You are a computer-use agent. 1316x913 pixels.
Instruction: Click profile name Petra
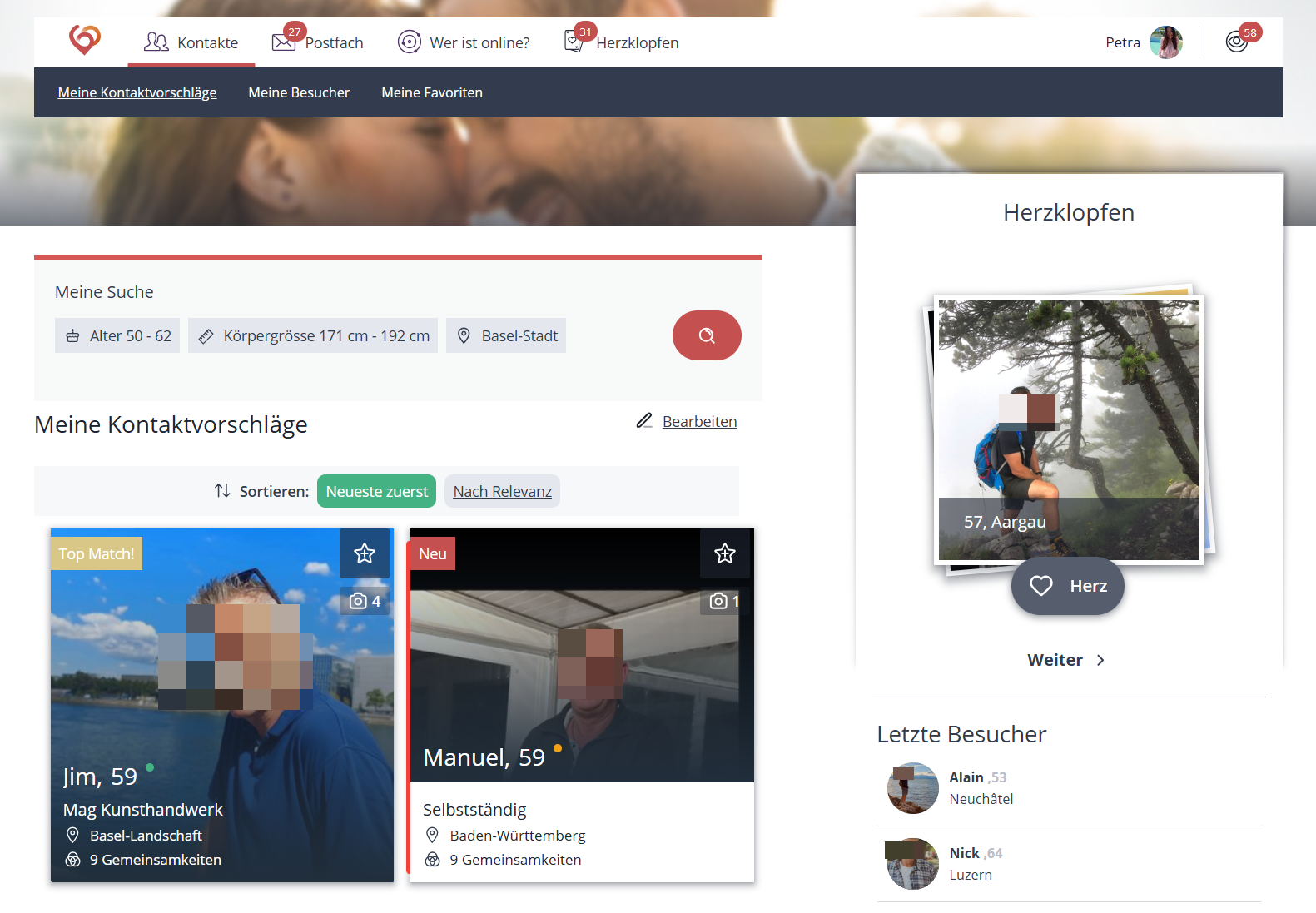pyautogui.click(x=1123, y=42)
